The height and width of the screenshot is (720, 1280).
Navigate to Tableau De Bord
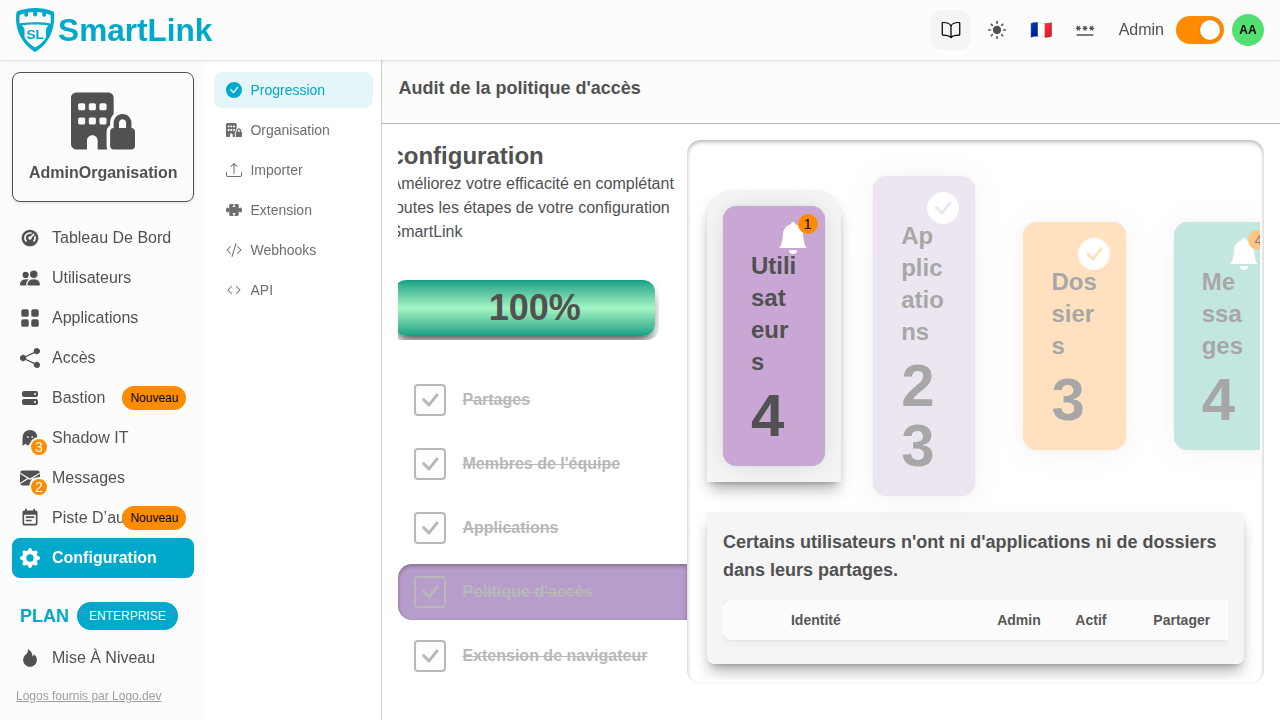coord(111,238)
